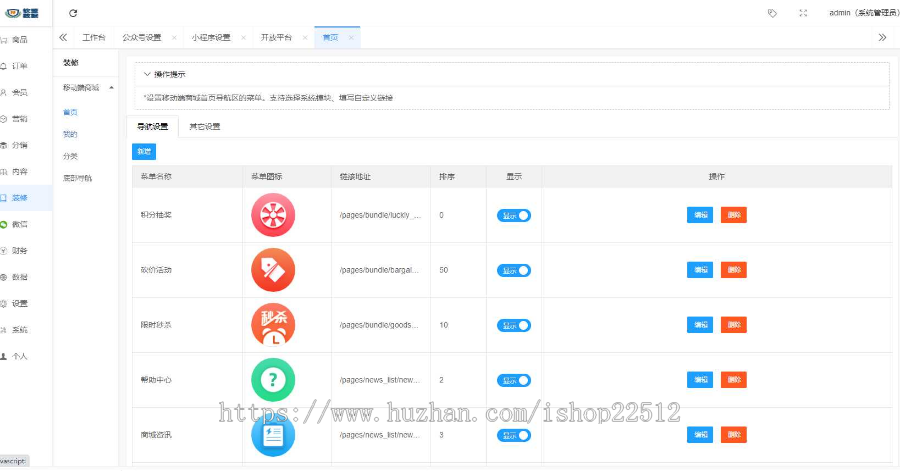Toggle display switch for 积分抽奖 row
The image size is (900, 471).
[514, 215]
